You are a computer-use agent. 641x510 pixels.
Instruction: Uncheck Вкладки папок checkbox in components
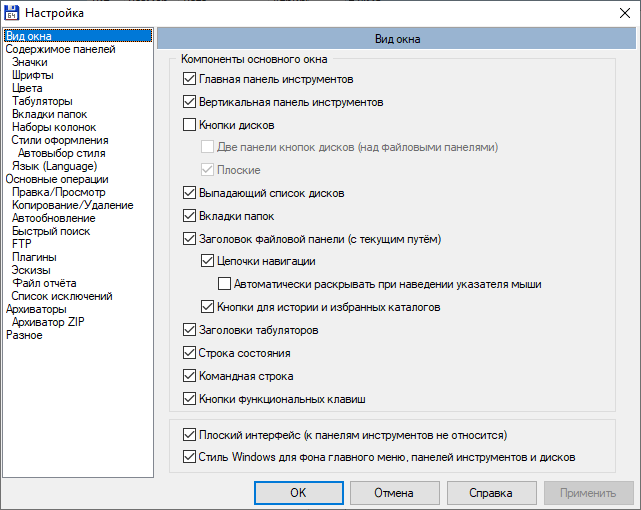tap(189, 215)
